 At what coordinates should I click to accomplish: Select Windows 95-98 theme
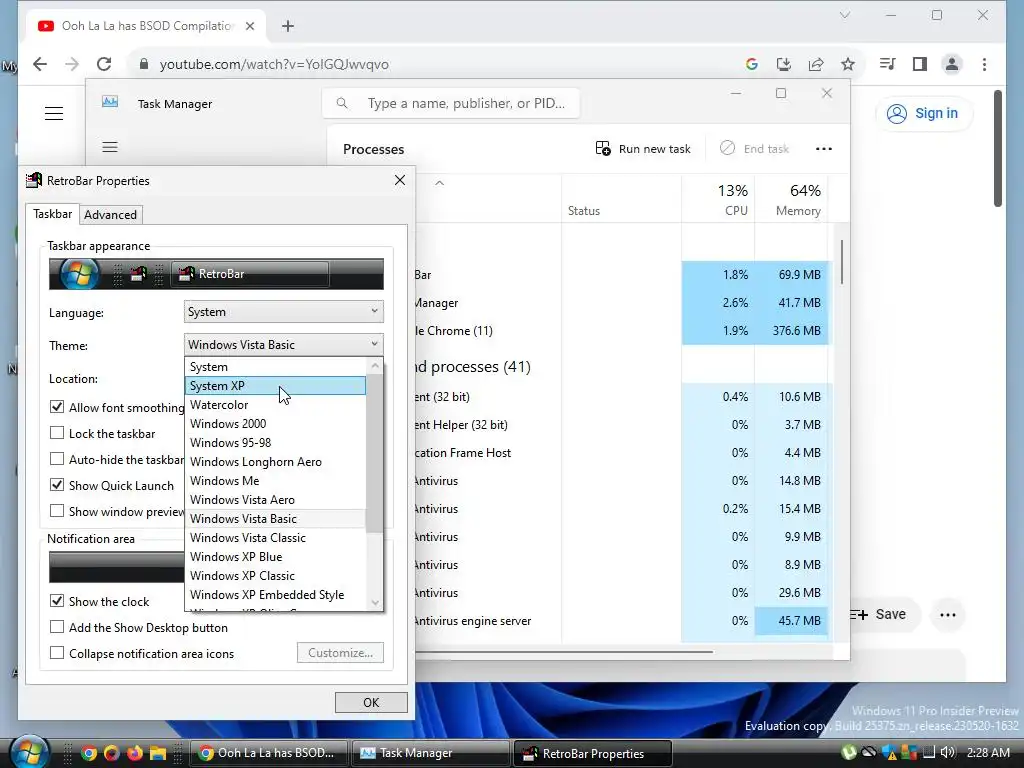pyautogui.click(x=276, y=442)
